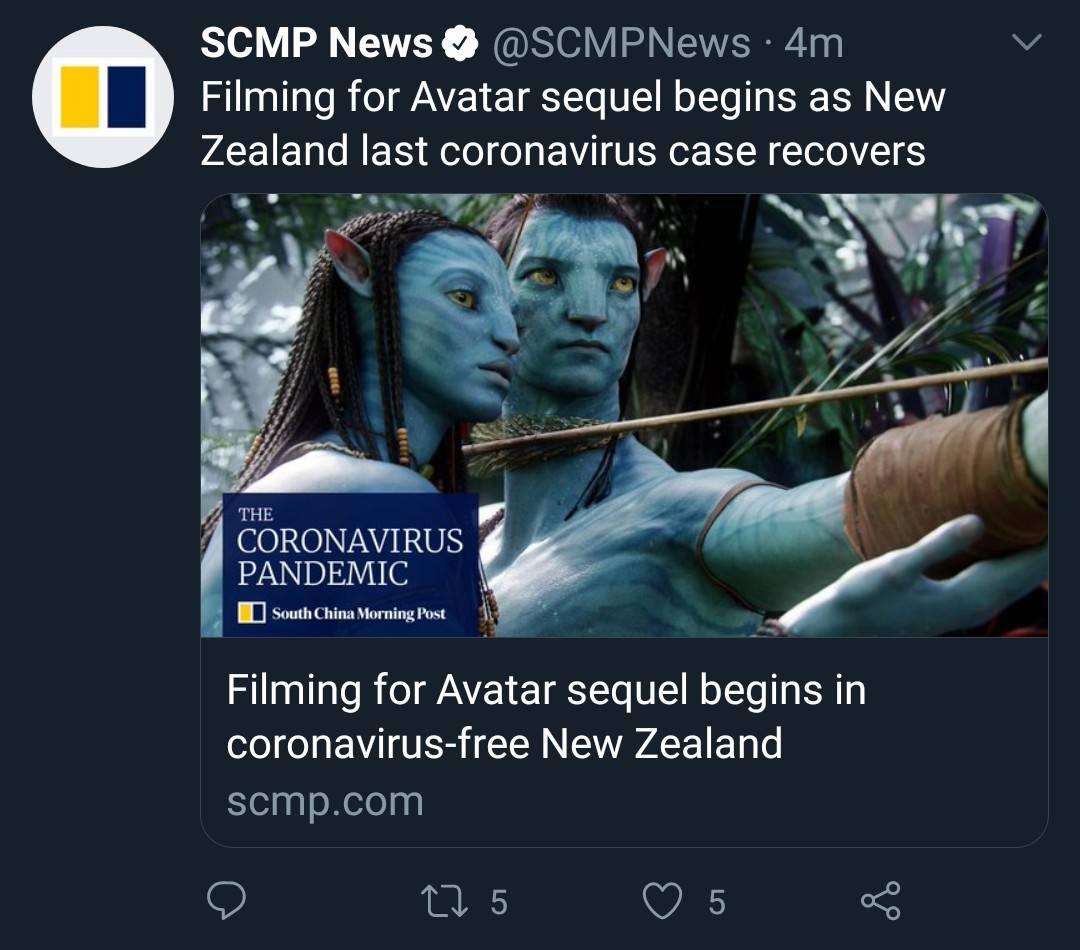Open the 4m timestamp of tweet
The height and width of the screenshot is (950, 1080).
click(813, 43)
